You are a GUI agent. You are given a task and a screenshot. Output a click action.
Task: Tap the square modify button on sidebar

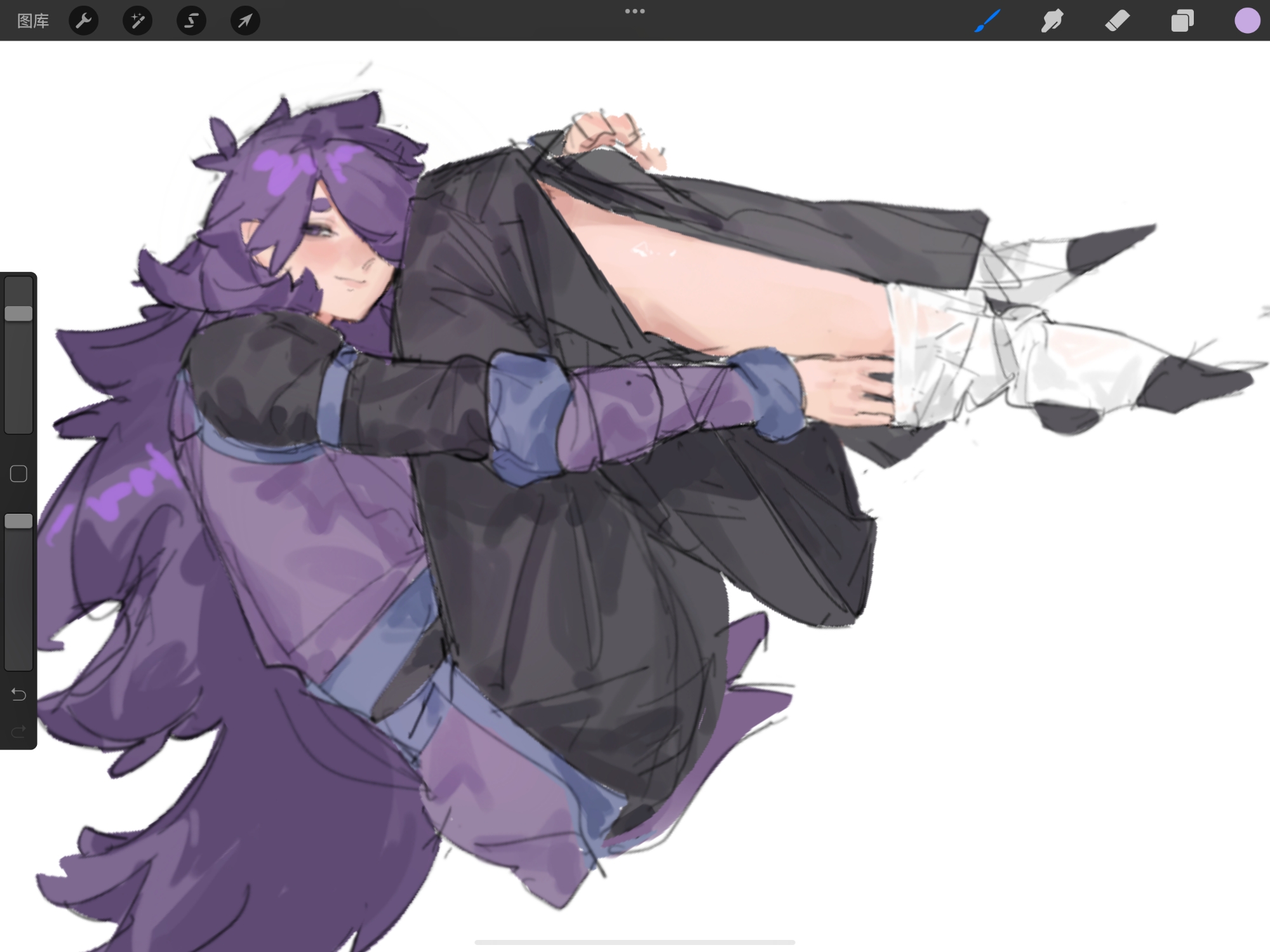click(x=18, y=474)
